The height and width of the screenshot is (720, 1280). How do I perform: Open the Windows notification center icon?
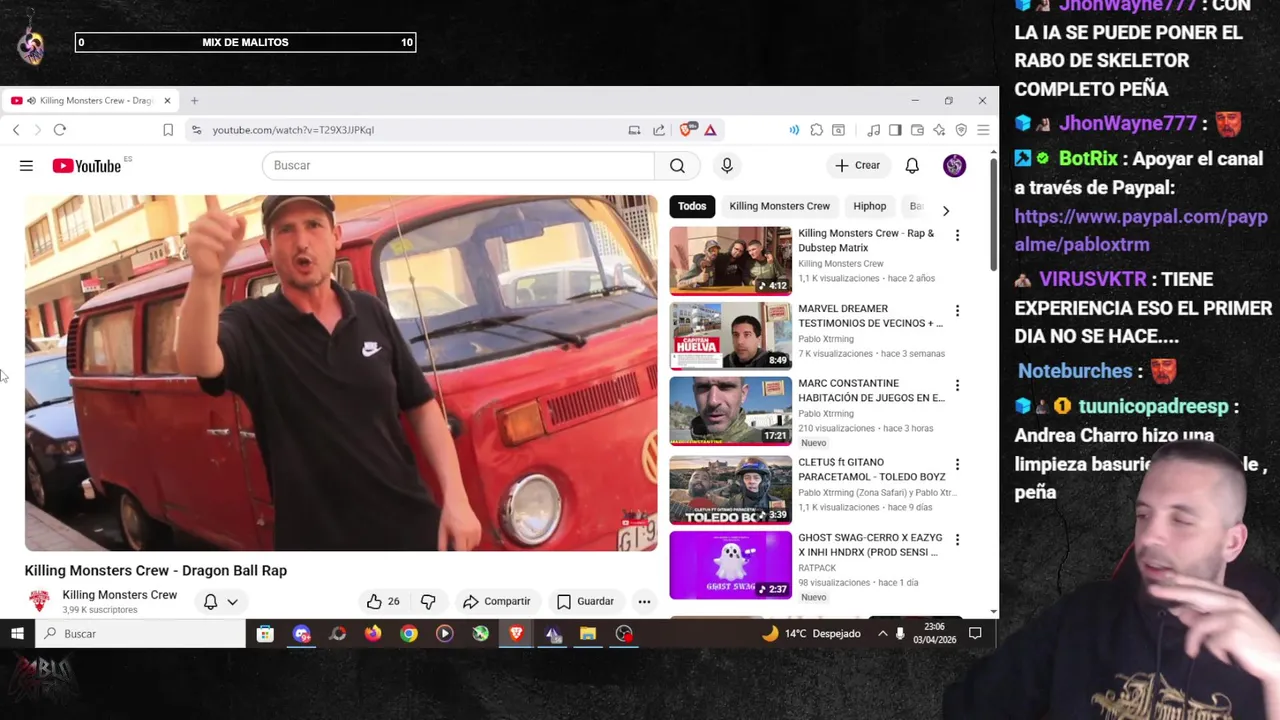975,633
